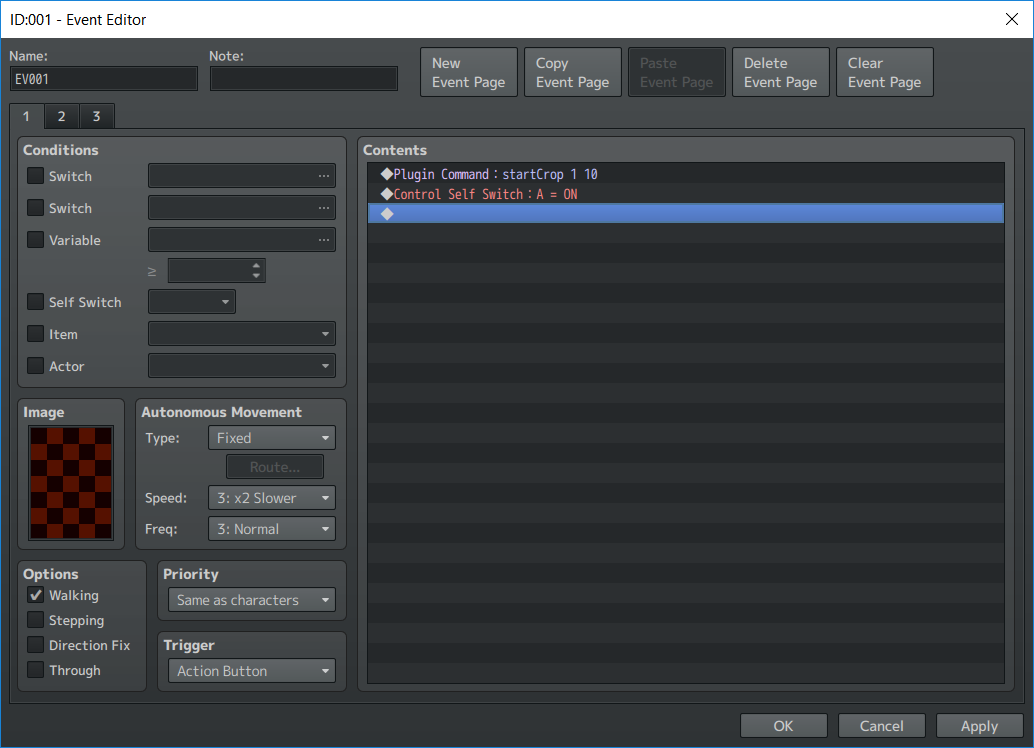Click the ellipsis button on Variable field

(x=323, y=240)
